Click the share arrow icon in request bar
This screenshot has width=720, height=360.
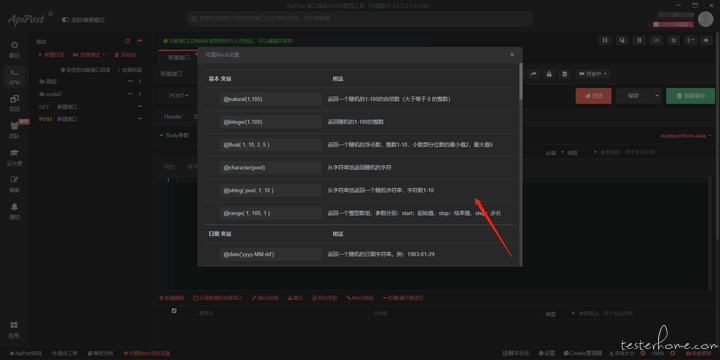(534, 74)
